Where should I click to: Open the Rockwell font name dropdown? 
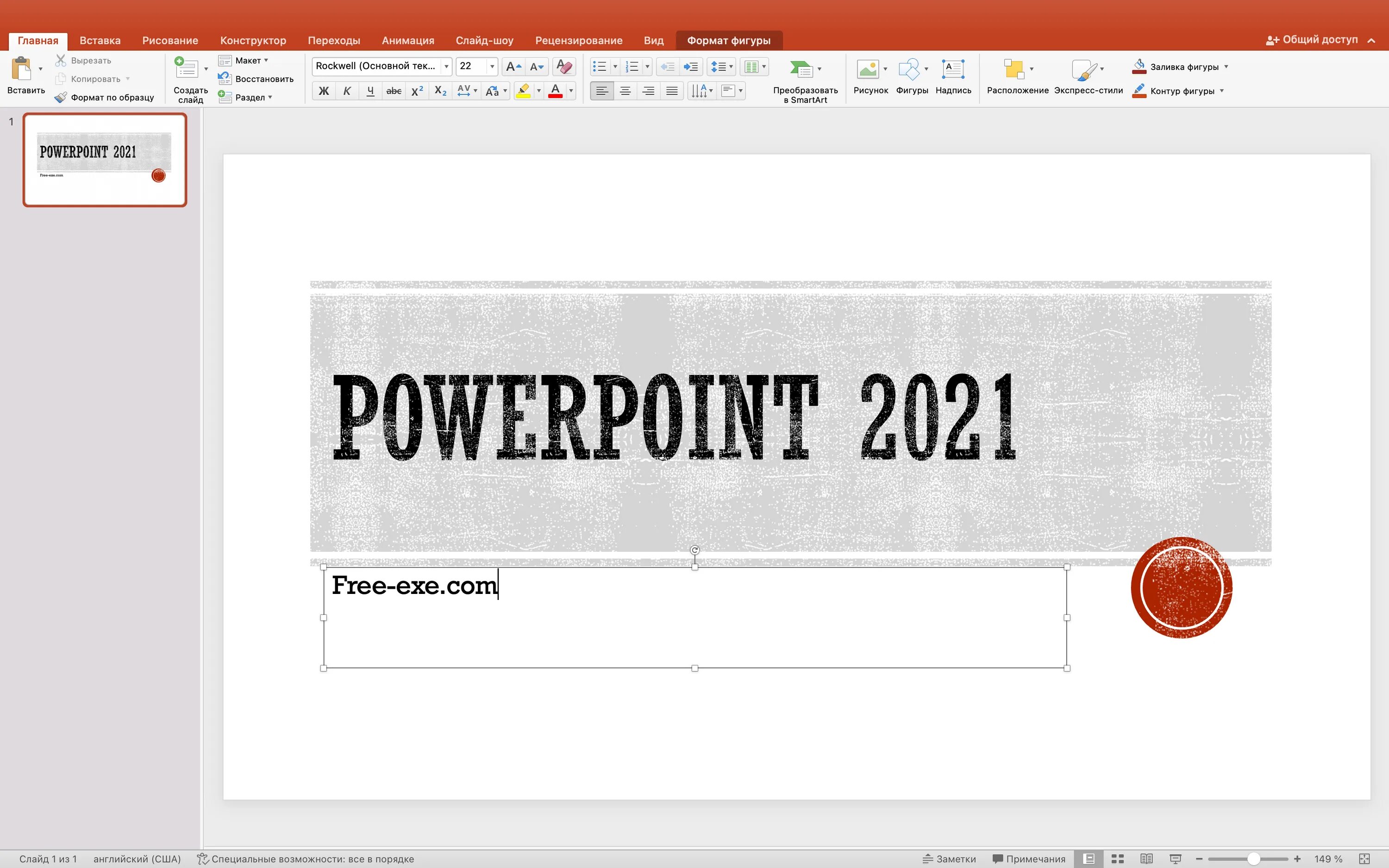[446, 67]
